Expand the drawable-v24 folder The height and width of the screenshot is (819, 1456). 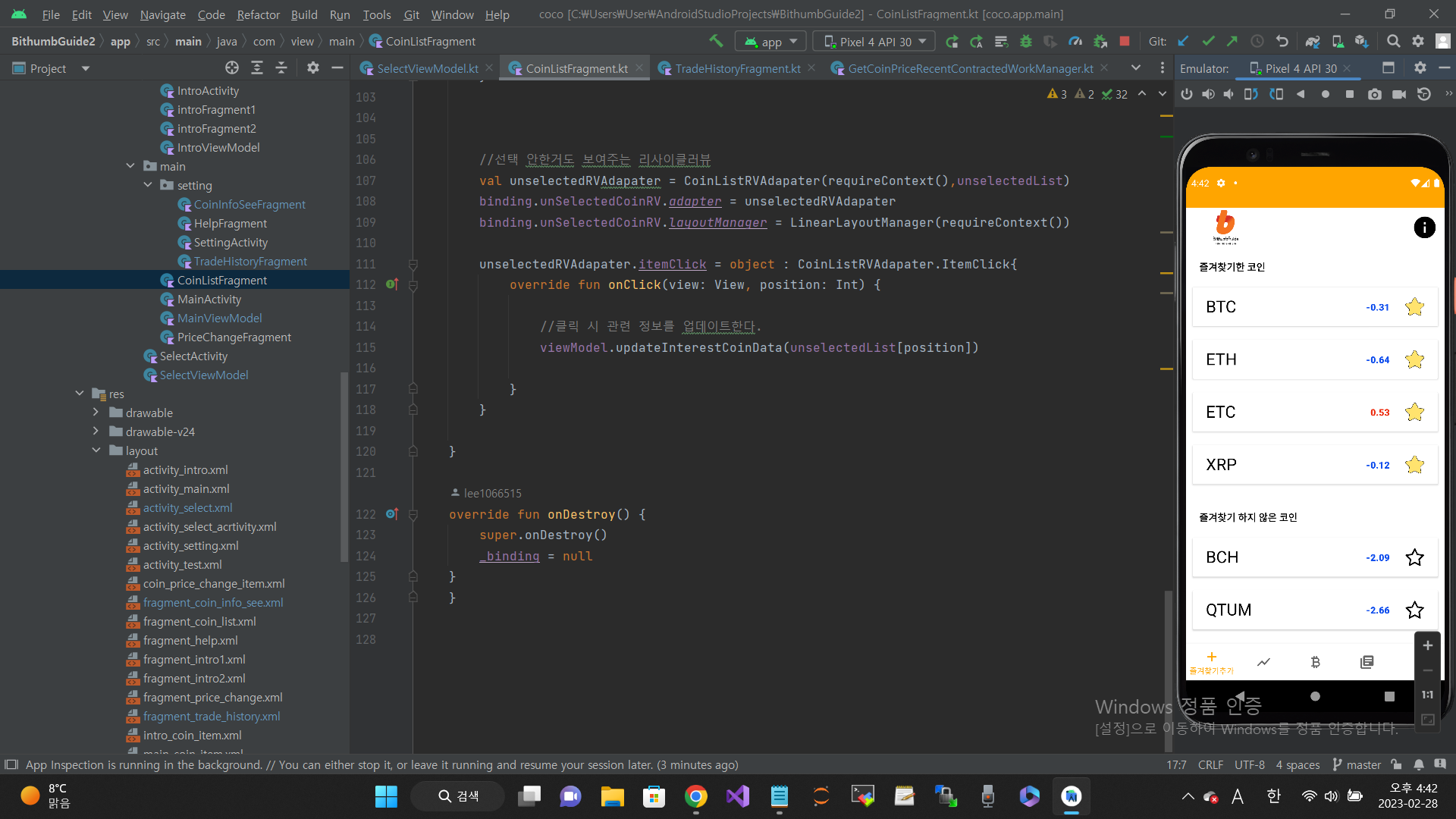[96, 431]
